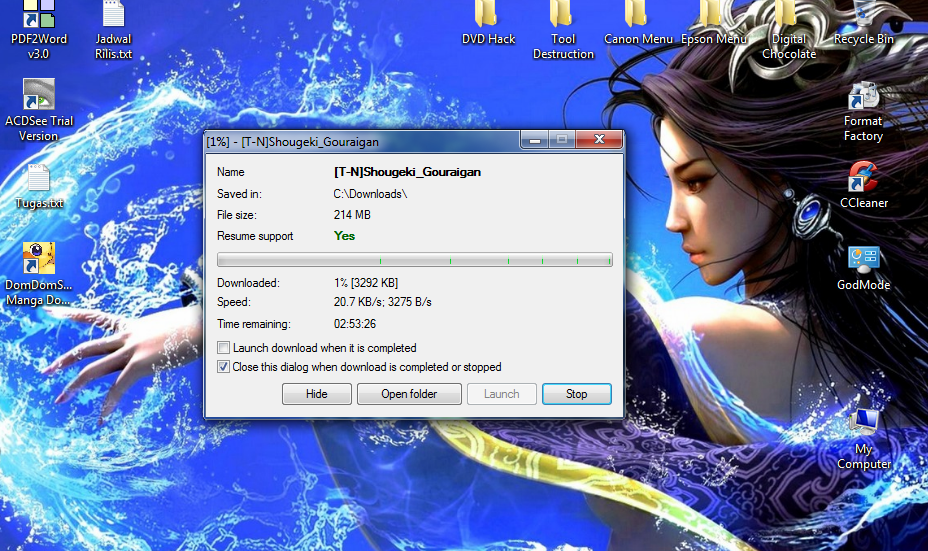
Task: Uncheck Close this dialog when download completes
Action: pyautogui.click(x=223, y=366)
